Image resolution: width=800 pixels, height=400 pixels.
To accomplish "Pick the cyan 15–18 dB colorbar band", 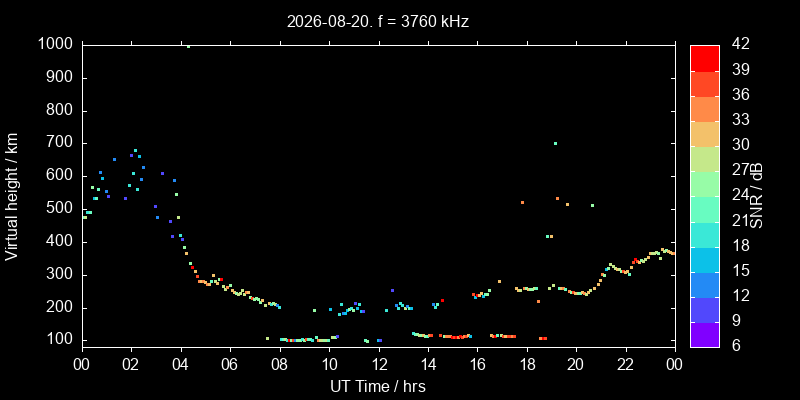I will [705, 259].
